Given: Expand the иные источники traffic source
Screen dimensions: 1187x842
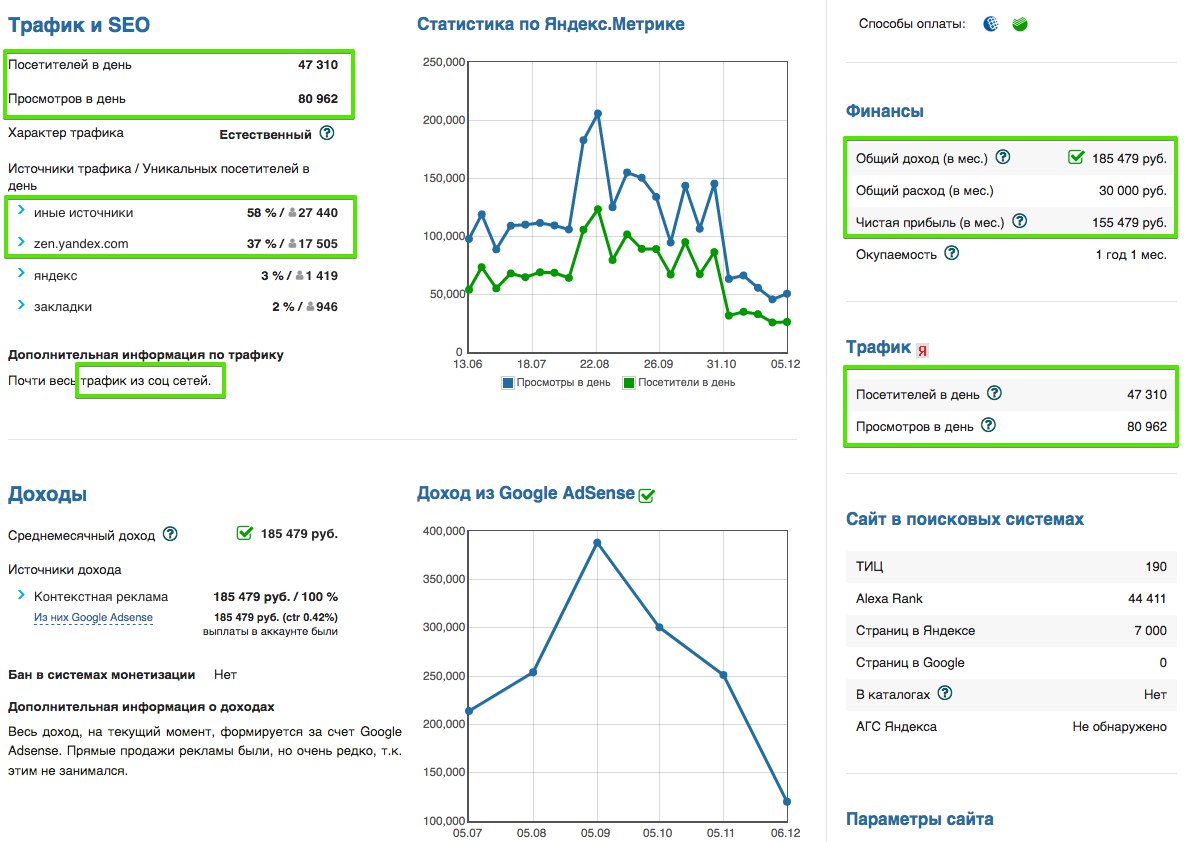Looking at the screenshot, I should (21, 210).
